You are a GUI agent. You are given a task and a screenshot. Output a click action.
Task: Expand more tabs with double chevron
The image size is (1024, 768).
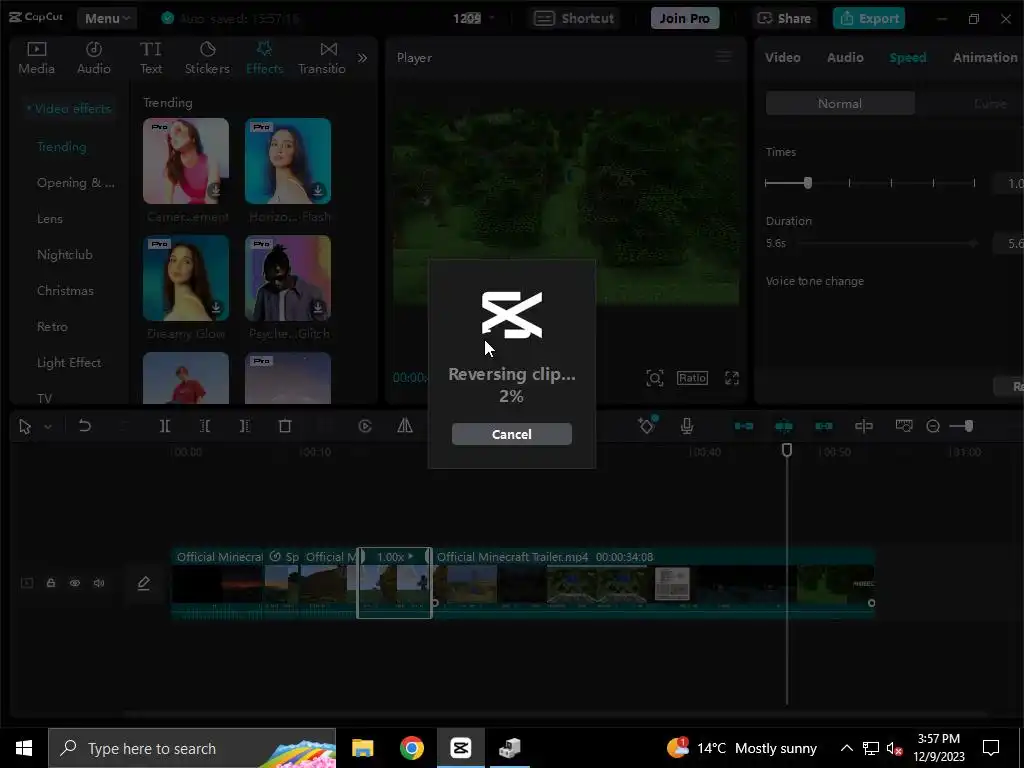click(x=362, y=57)
